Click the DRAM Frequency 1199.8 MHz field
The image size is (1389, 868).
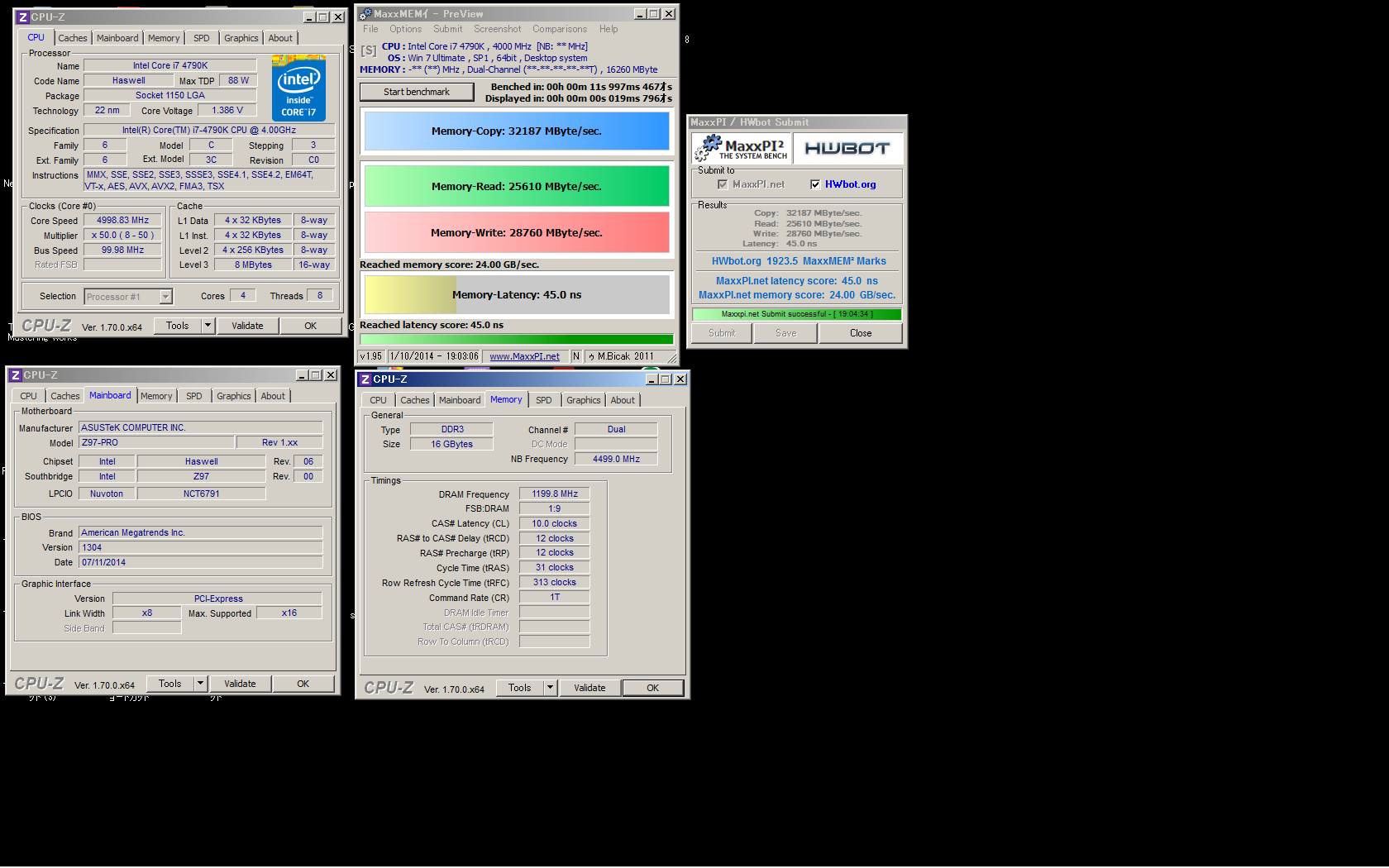[x=555, y=494]
